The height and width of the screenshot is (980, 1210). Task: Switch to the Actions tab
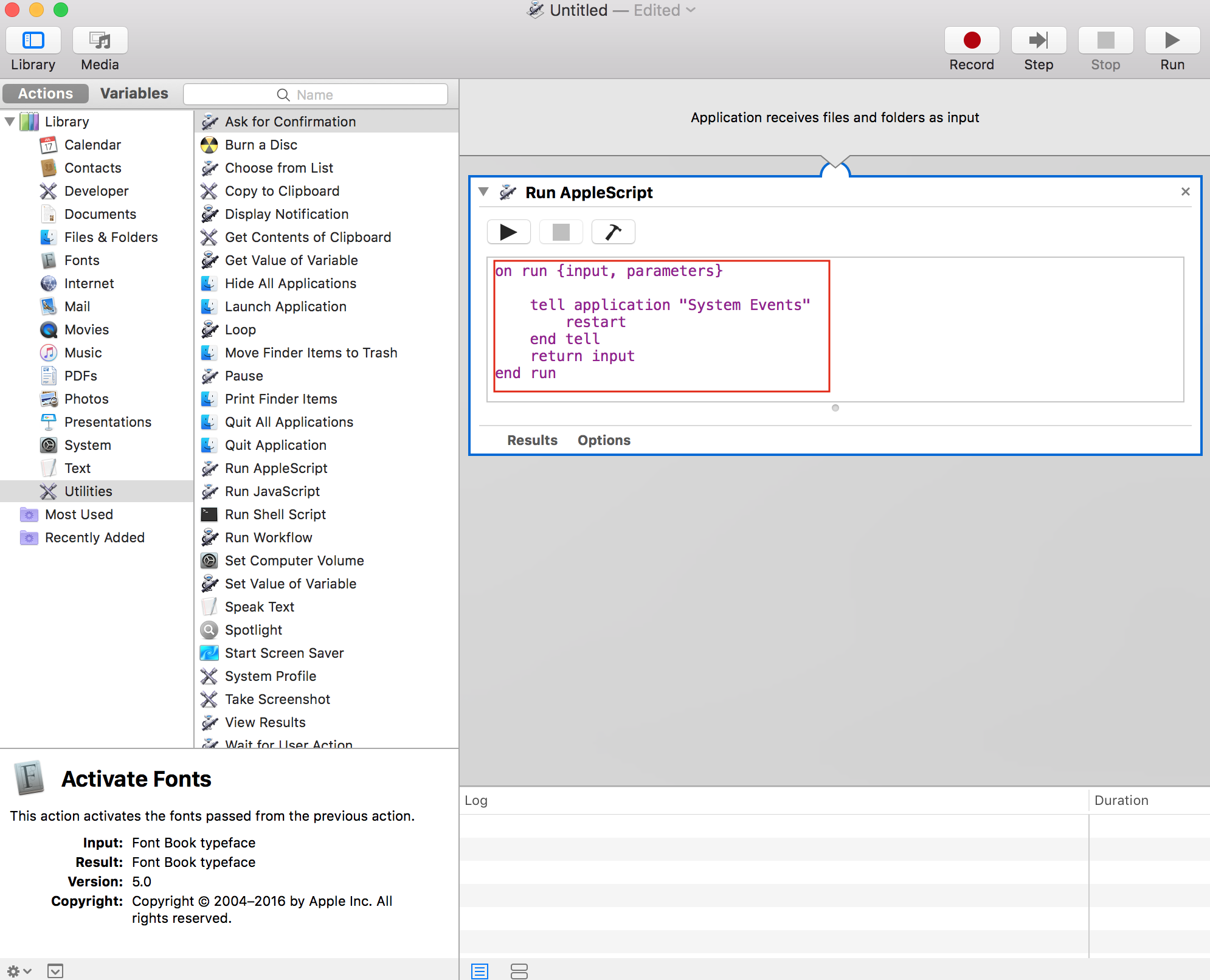(x=46, y=94)
